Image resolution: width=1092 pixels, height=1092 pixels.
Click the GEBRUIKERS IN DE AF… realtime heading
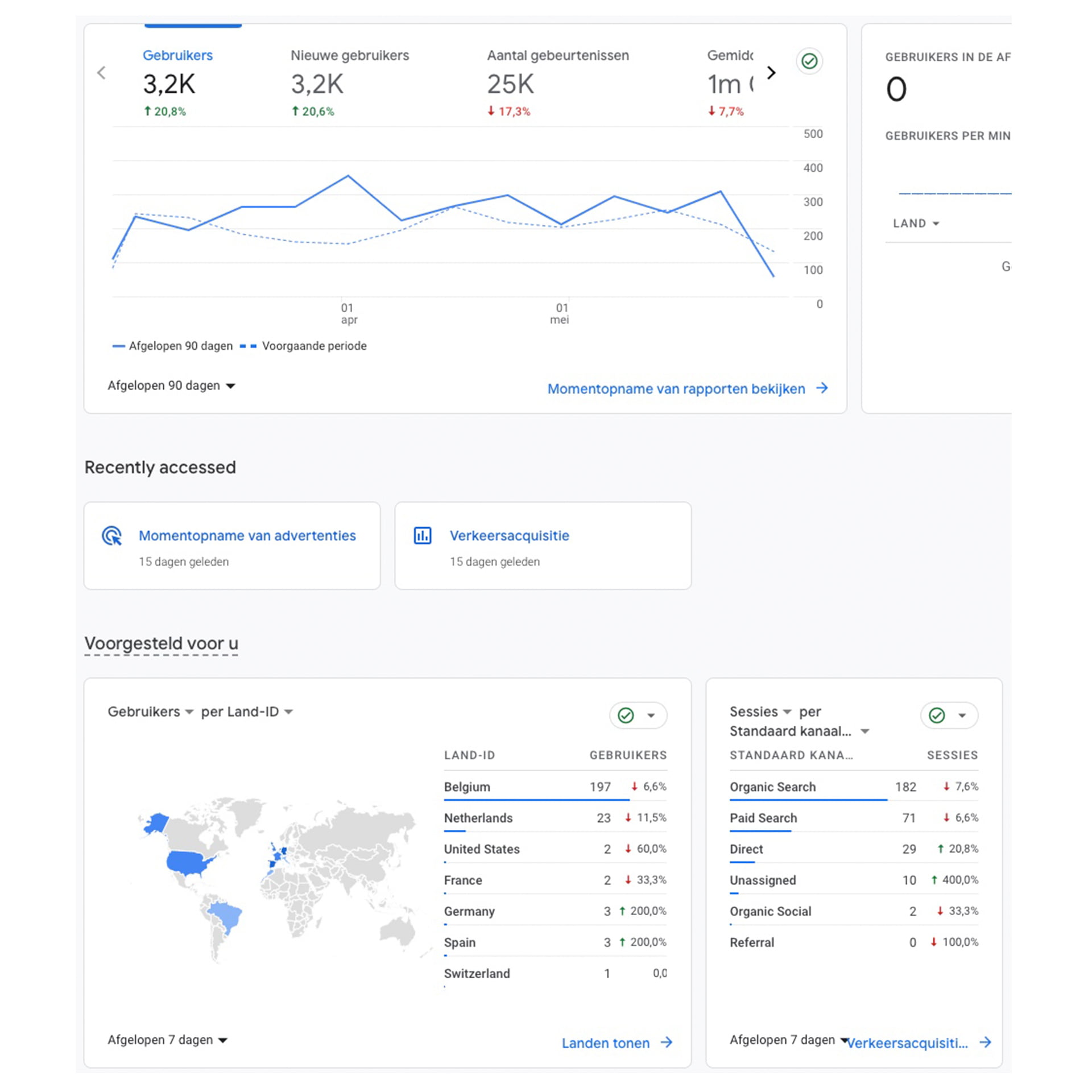(948, 57)
